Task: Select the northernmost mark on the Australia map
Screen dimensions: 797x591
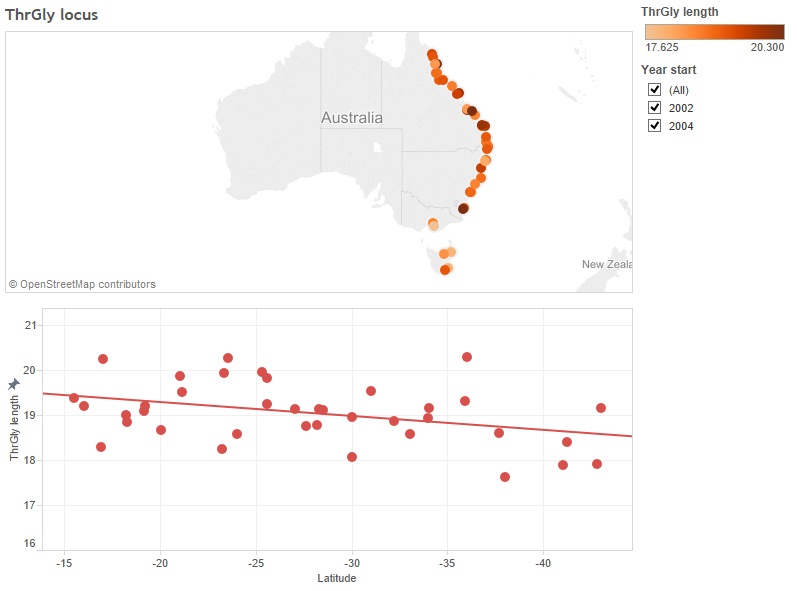Action: (432, 55)
